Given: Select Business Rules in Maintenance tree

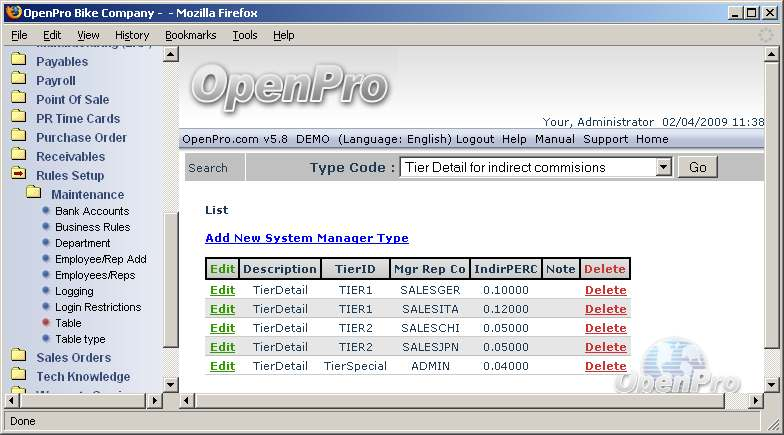Looking at the screenshot, I should pyautogui.click(x=92, y=227).
